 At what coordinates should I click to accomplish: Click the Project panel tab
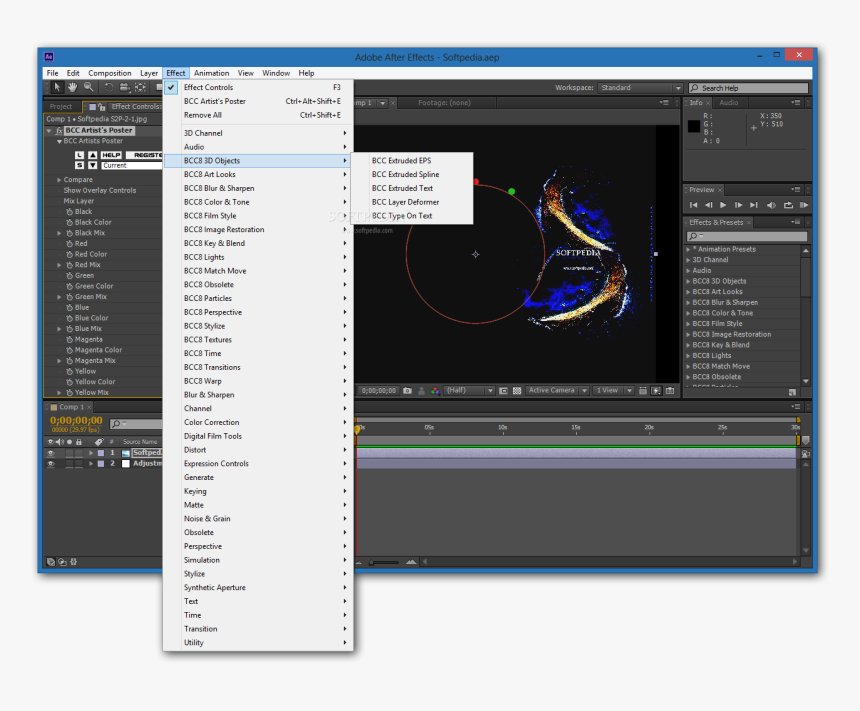(61, 107)
